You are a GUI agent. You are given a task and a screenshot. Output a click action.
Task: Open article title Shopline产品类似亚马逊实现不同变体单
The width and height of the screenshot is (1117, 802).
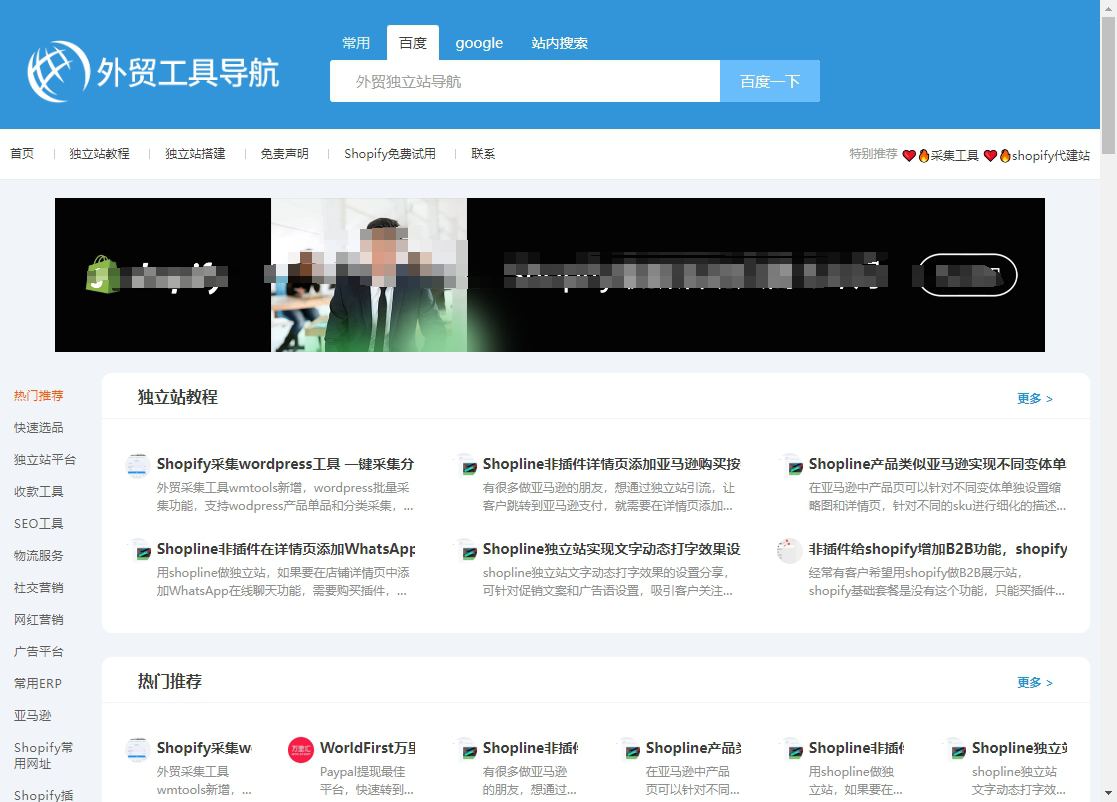[x=937, y=464]
